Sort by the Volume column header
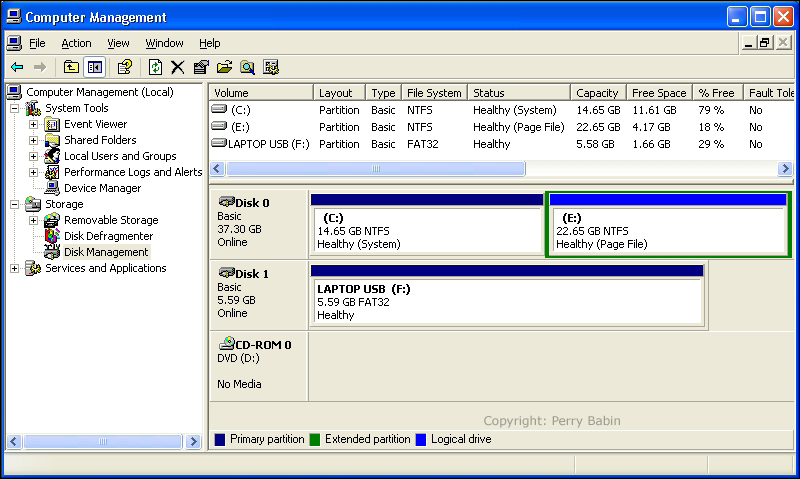This screenshot has height=479, width=800. coord(261,93)
